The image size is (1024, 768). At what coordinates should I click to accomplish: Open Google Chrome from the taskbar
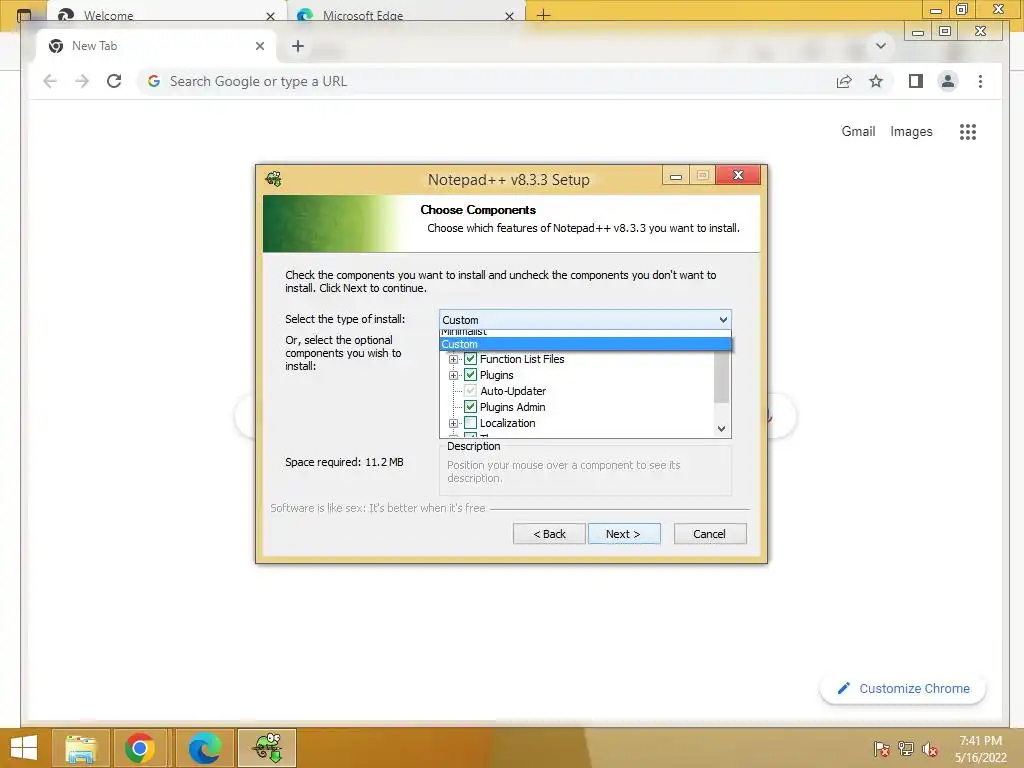coord(140,748)
